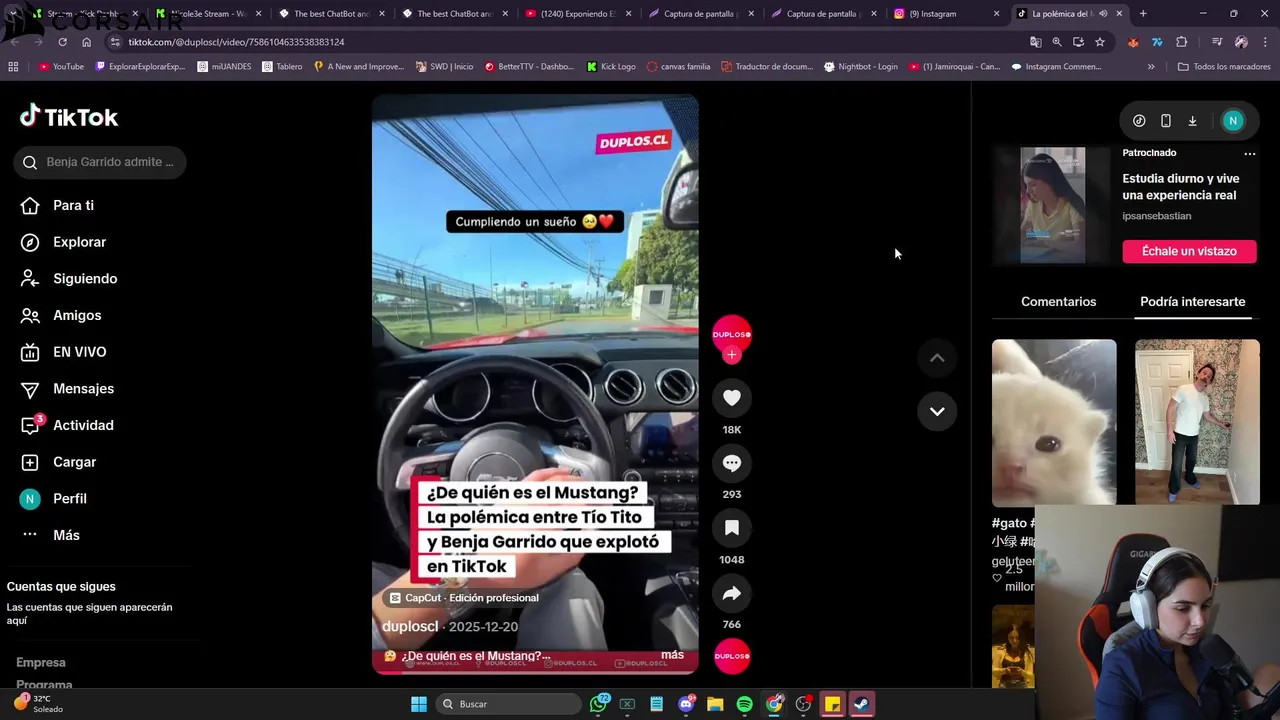Open Empresa footer link
The height and width of the screenshot is (720, 1280).
click(x=41, y=662)
